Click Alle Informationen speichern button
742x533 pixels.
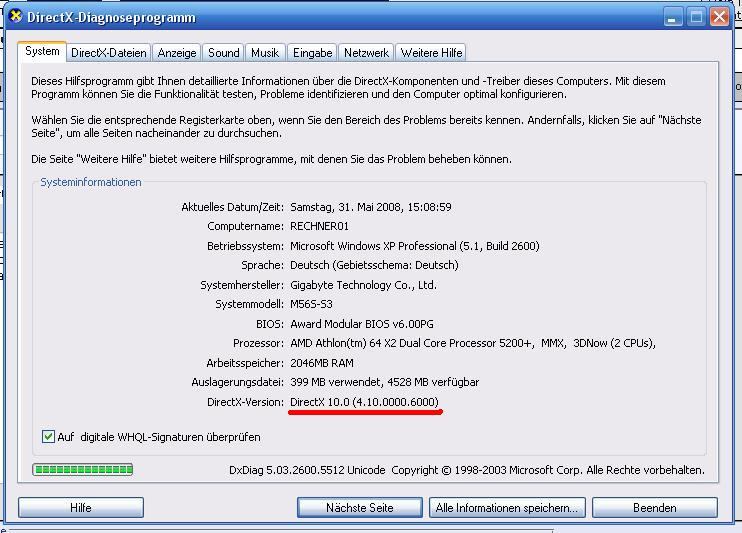click(x=507, y=507)
